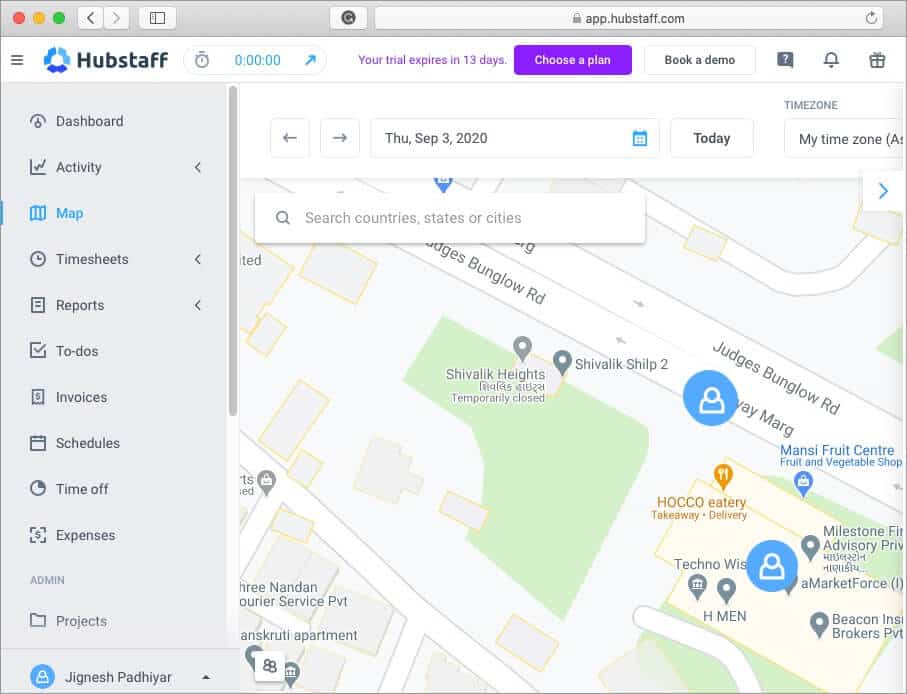Open the timezone dropdown
The height and width of the screenshot is (694, 907).
845,138
